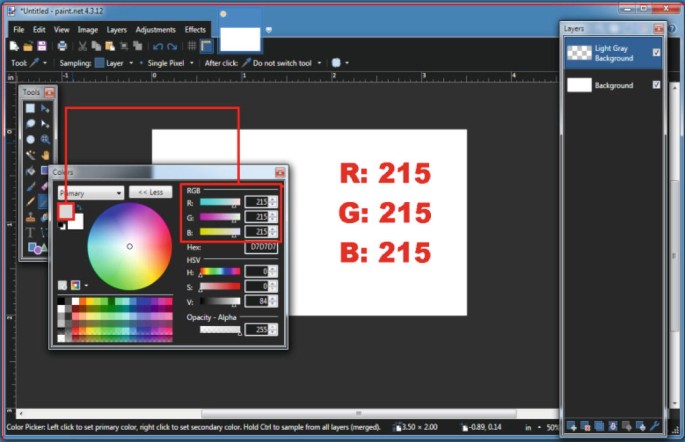Toggle Background layer visibility checkbox
This screenshot has height=442, width=685.
click(656, 86)
